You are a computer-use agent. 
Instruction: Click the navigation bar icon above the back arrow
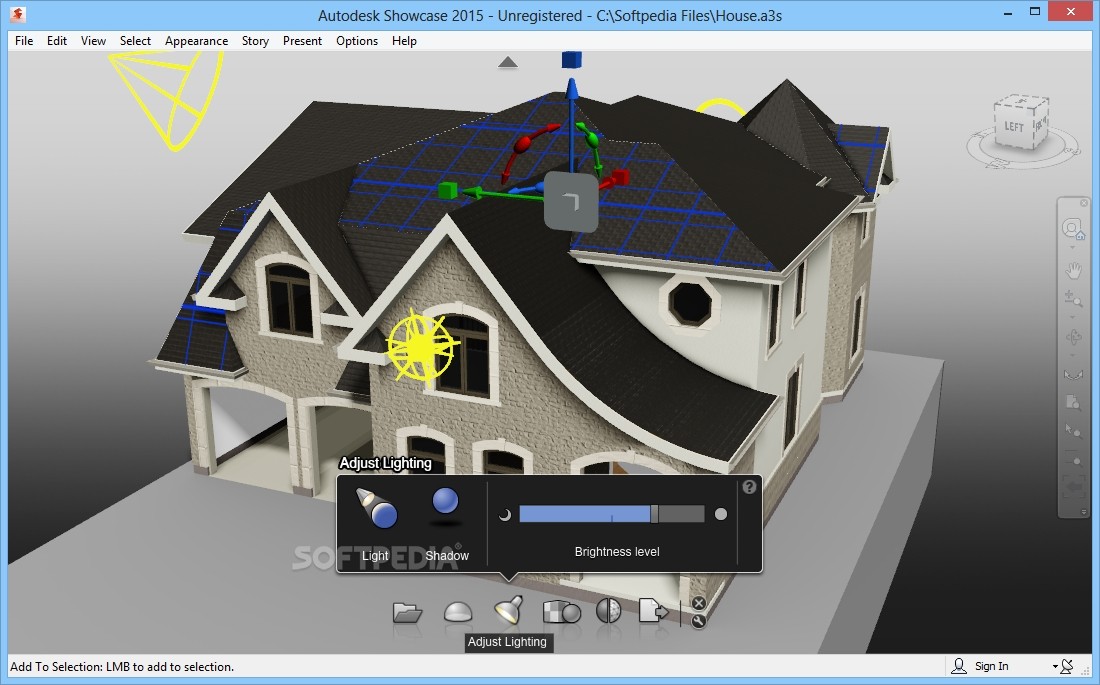[1073, 461]
